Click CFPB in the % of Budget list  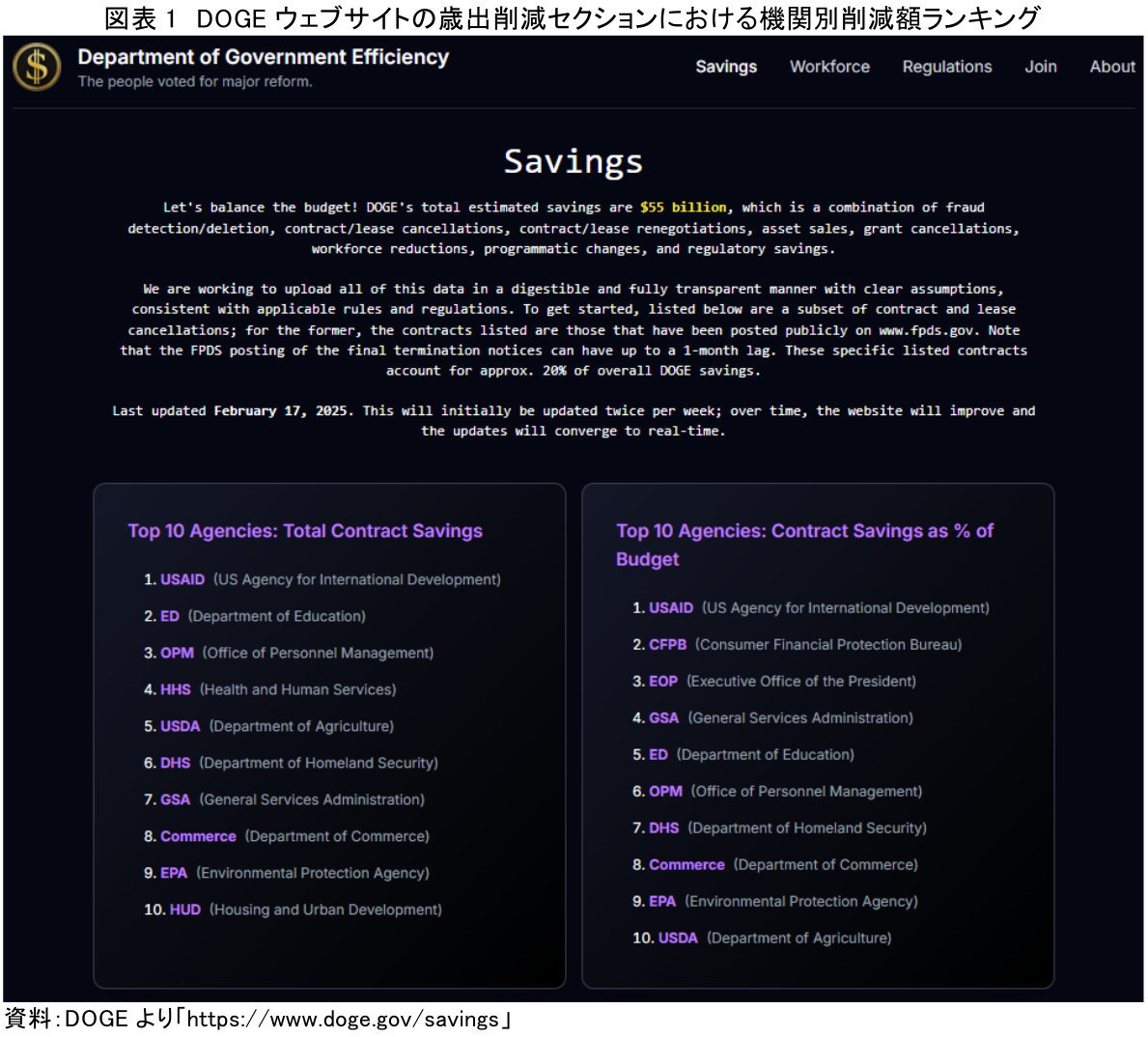667,644
